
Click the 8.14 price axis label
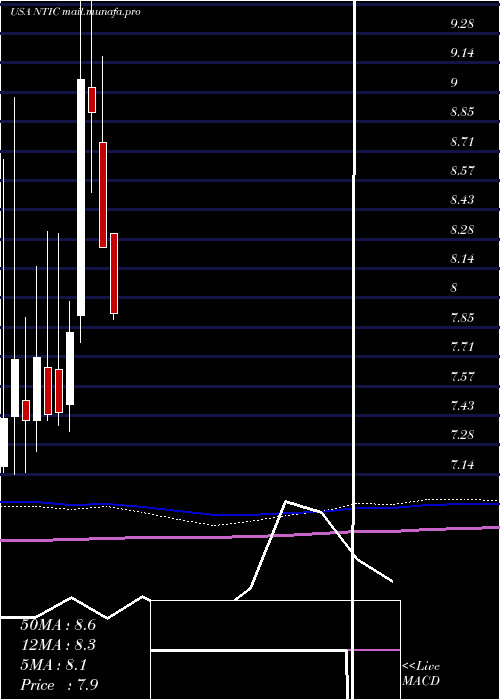pyautogui.click(x=462, y=259)
